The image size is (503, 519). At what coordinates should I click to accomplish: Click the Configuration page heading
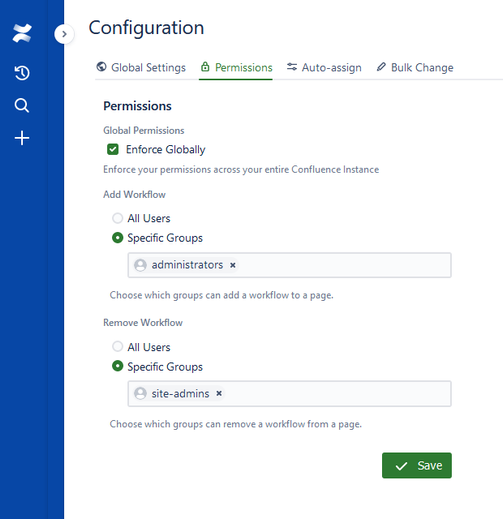tap(146, 28)
